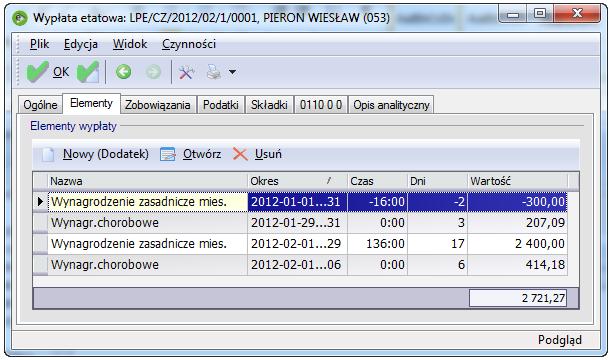Screen dimensions: 615x360
Task: Switch to the Ogólne tab
Action: (40, 105)
